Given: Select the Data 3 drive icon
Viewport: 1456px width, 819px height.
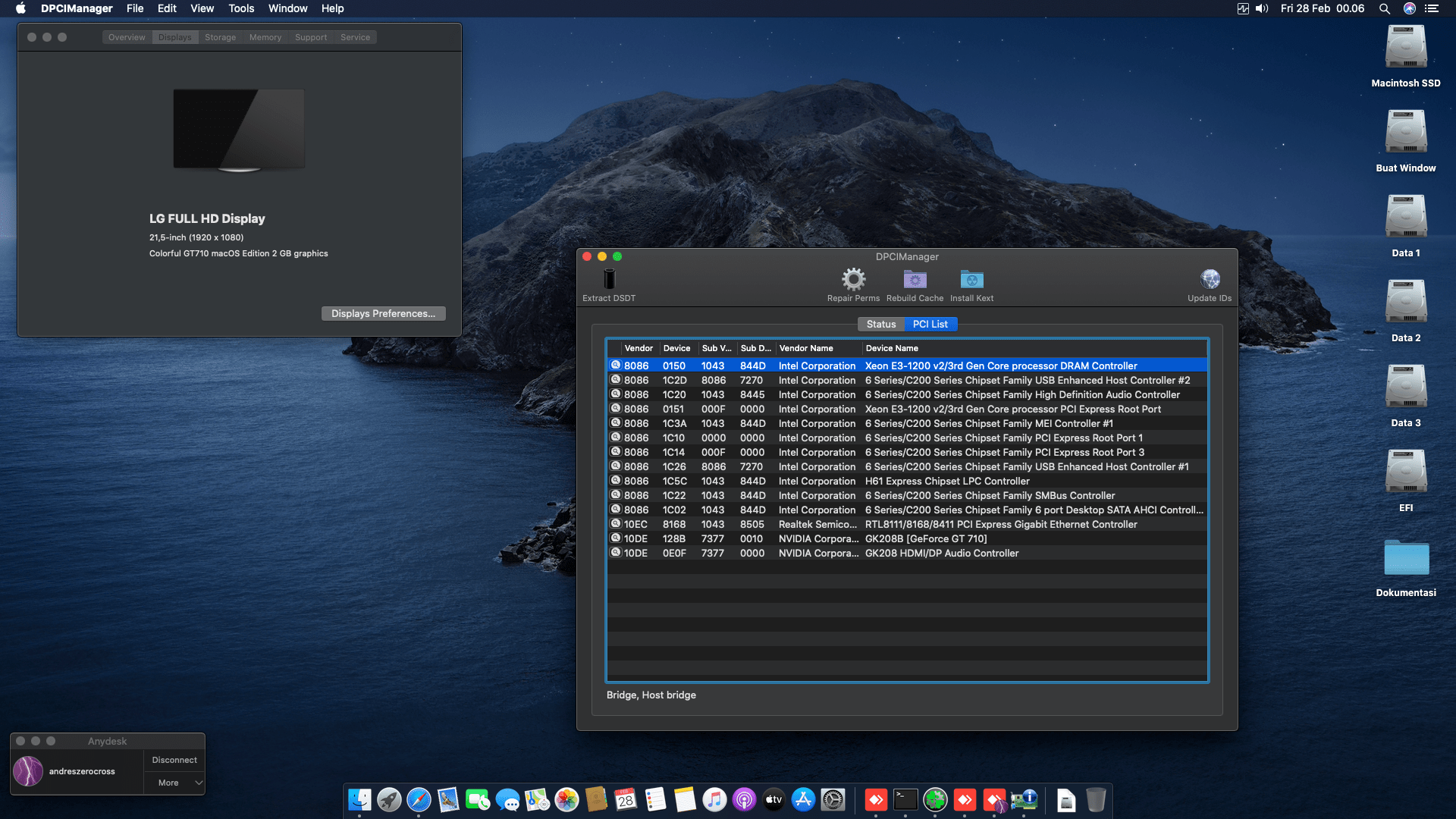Looking at the screenshot, I should pos(1406,387).
